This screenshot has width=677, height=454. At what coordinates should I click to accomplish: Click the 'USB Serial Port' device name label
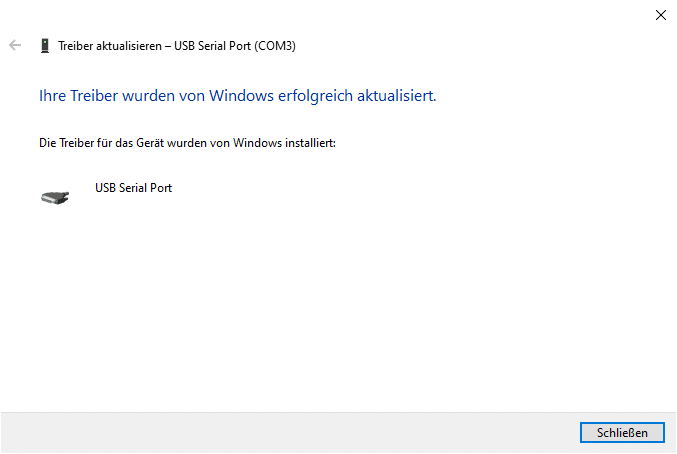pyautogui.click(x=133, y=187)
